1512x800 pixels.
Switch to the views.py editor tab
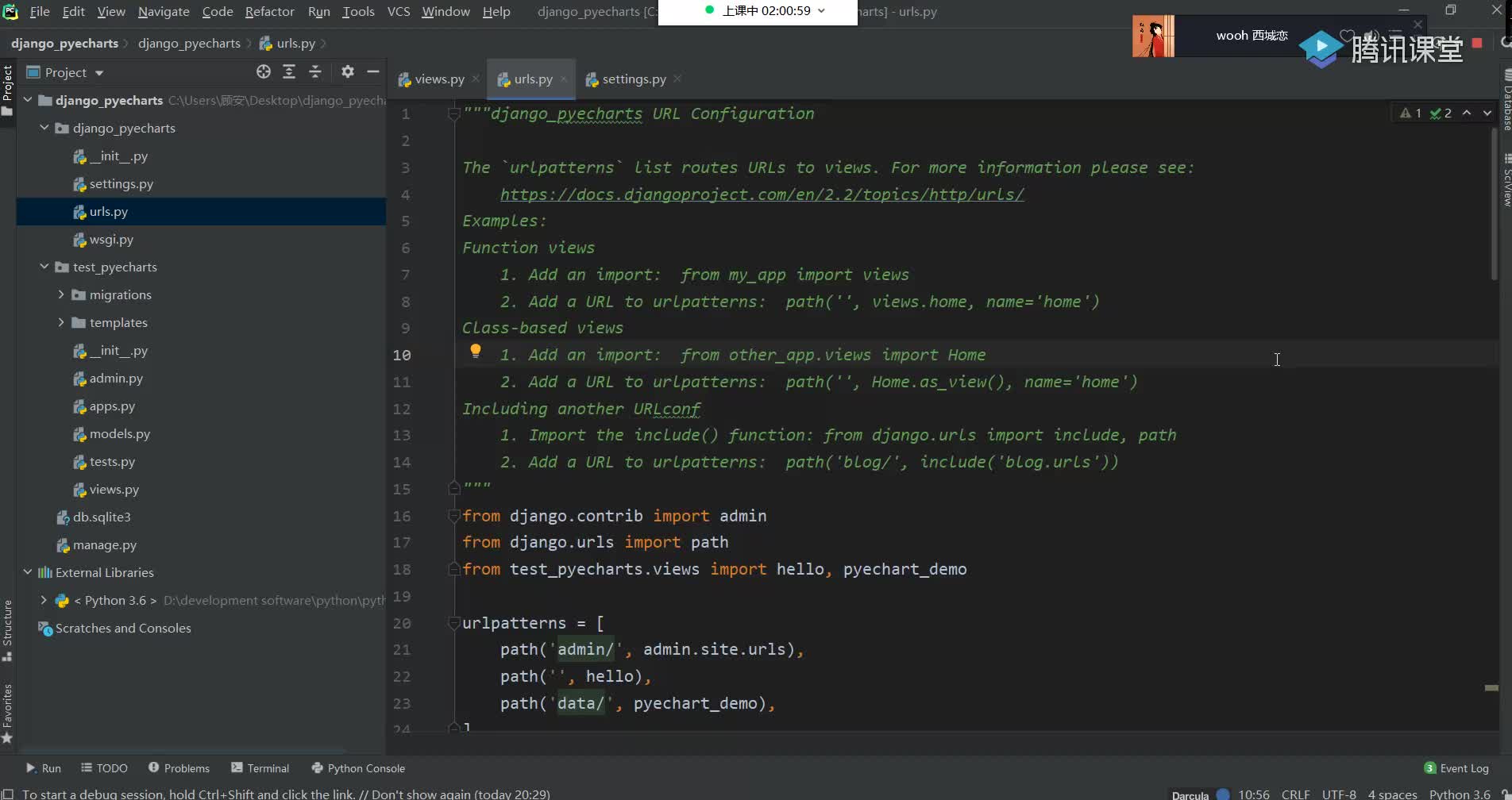tap(432, 79)
